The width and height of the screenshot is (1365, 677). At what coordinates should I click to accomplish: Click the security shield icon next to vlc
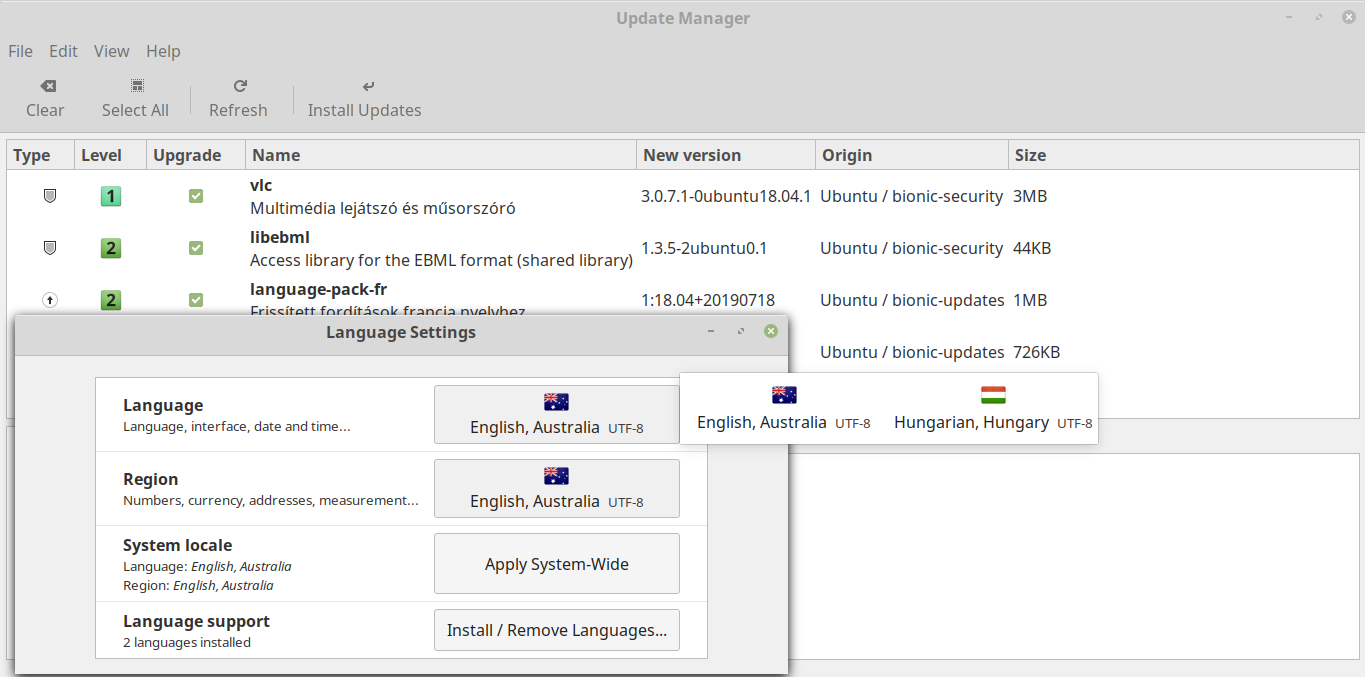[x=49, y=196]
